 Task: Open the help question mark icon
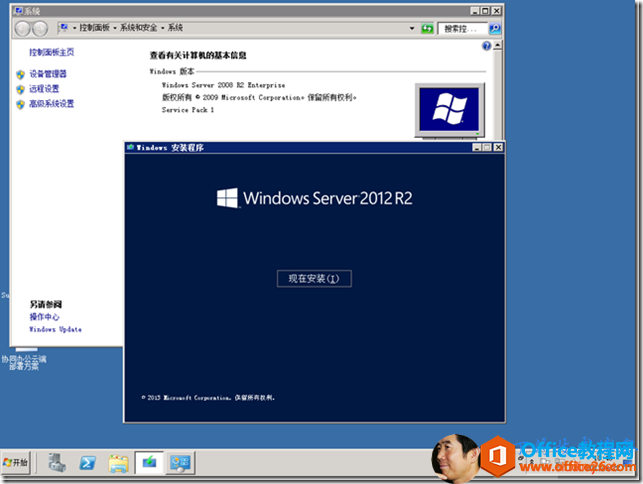pyautogui.click(x=486, y=46)
